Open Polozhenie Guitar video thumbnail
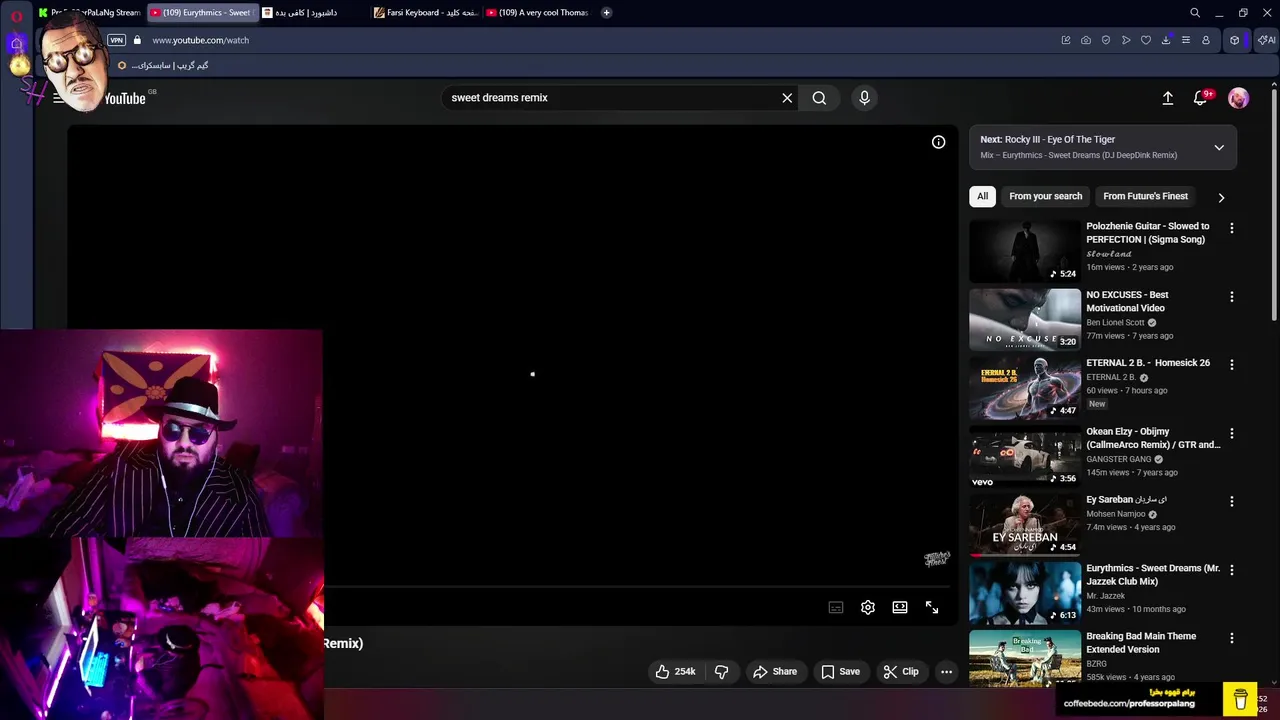The width and height of the screenshot is (1280, 720). 1025,251
